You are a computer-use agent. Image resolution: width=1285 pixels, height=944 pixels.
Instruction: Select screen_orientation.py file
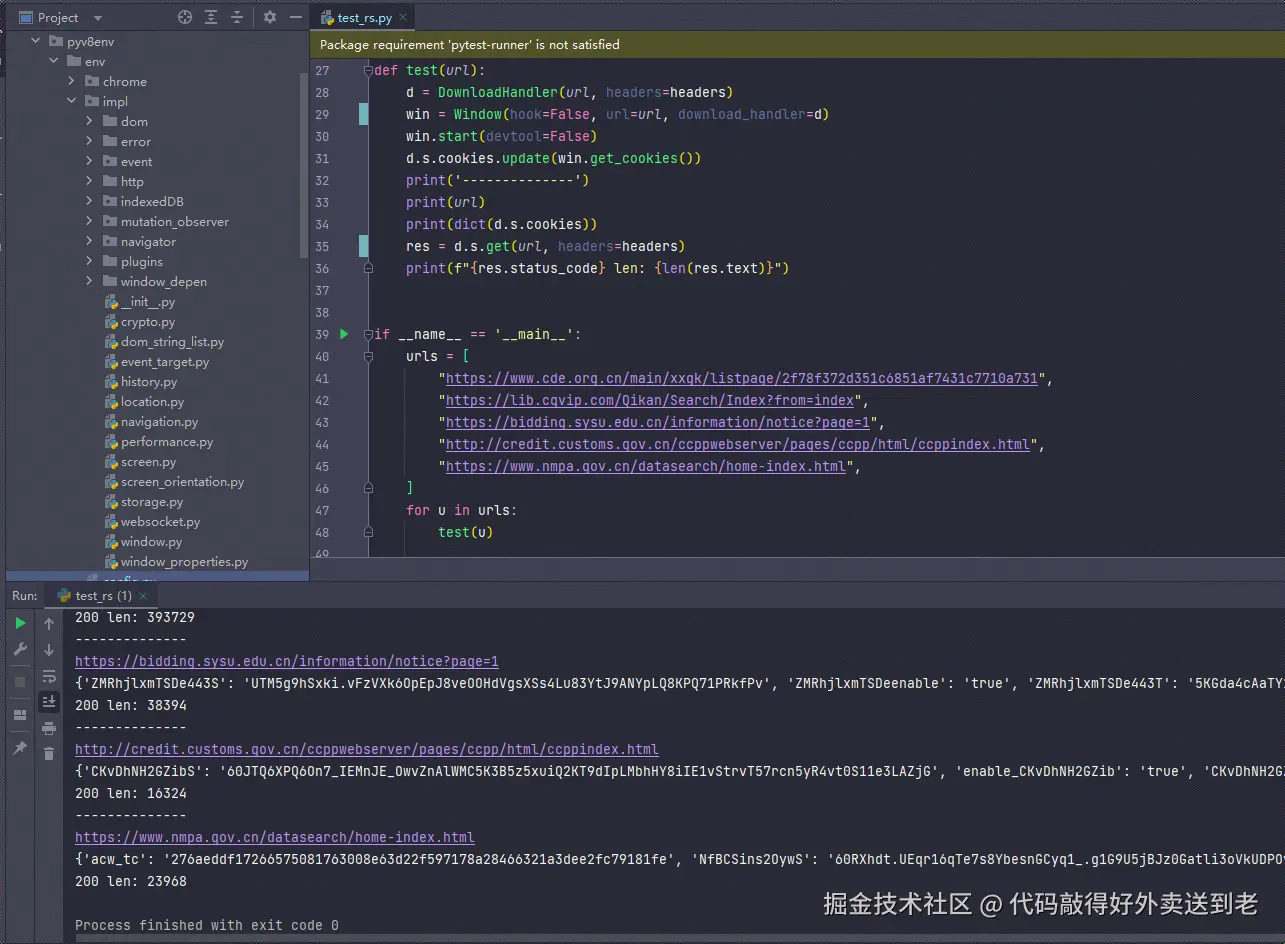coord(182,481)
